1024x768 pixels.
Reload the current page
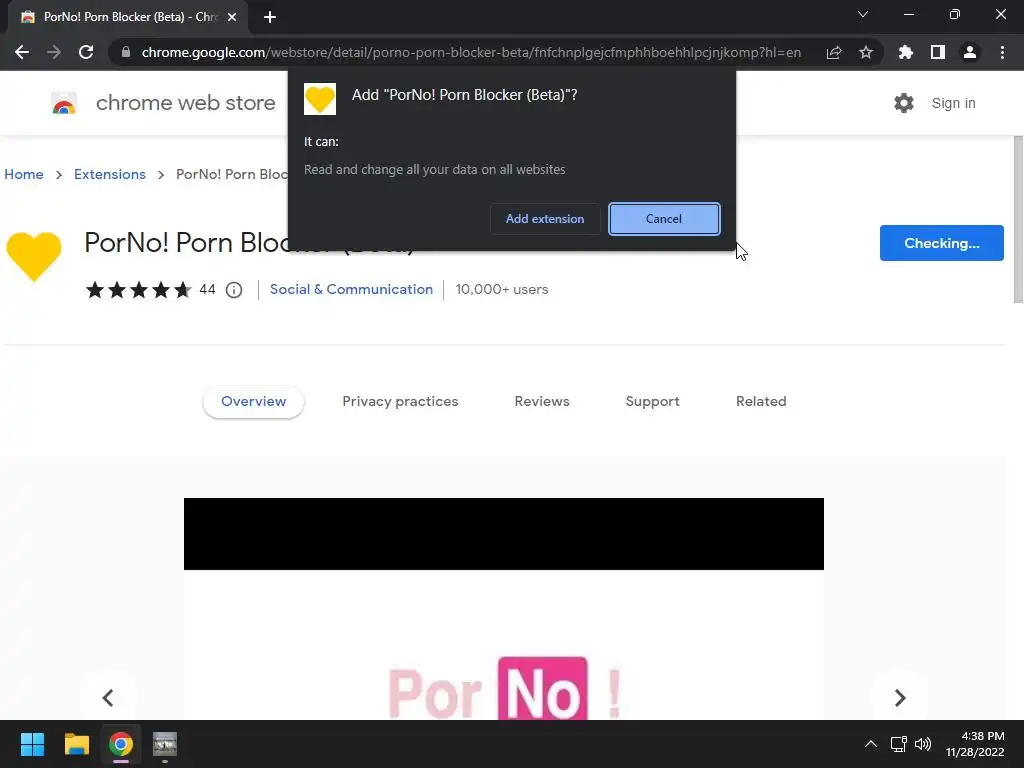[x=86, y=52]
